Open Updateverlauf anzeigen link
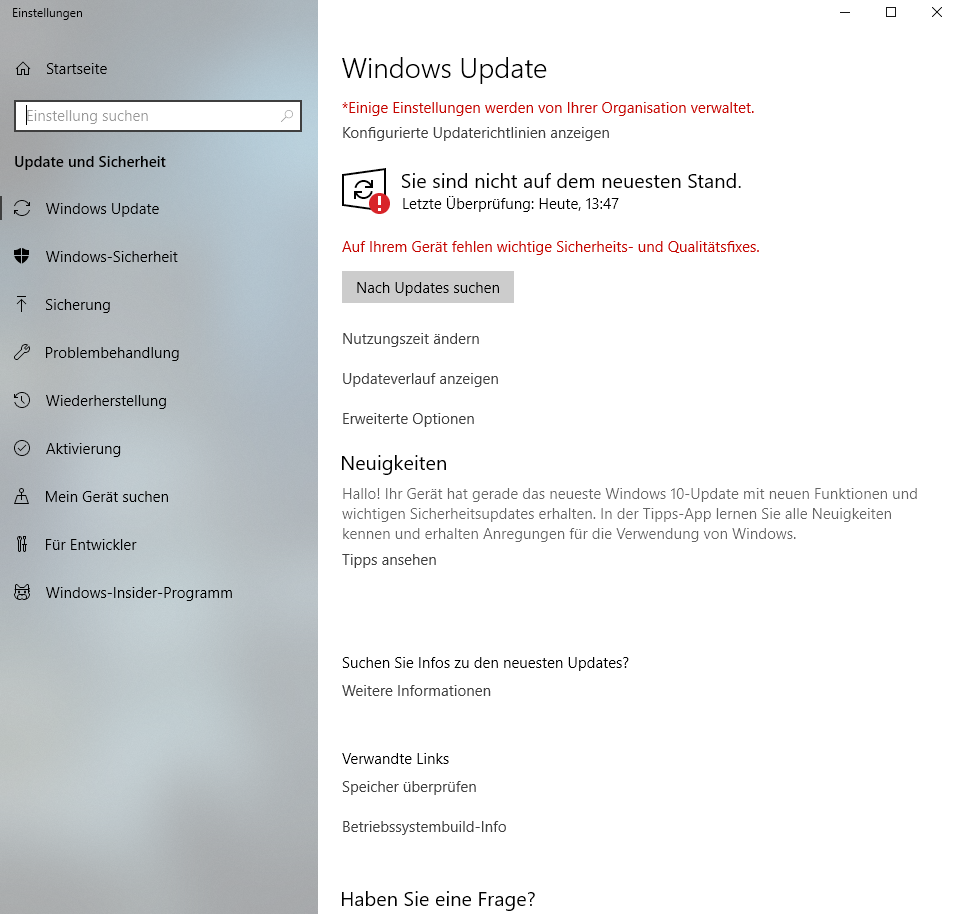This screenshot has width=954, height=914. 420,379
